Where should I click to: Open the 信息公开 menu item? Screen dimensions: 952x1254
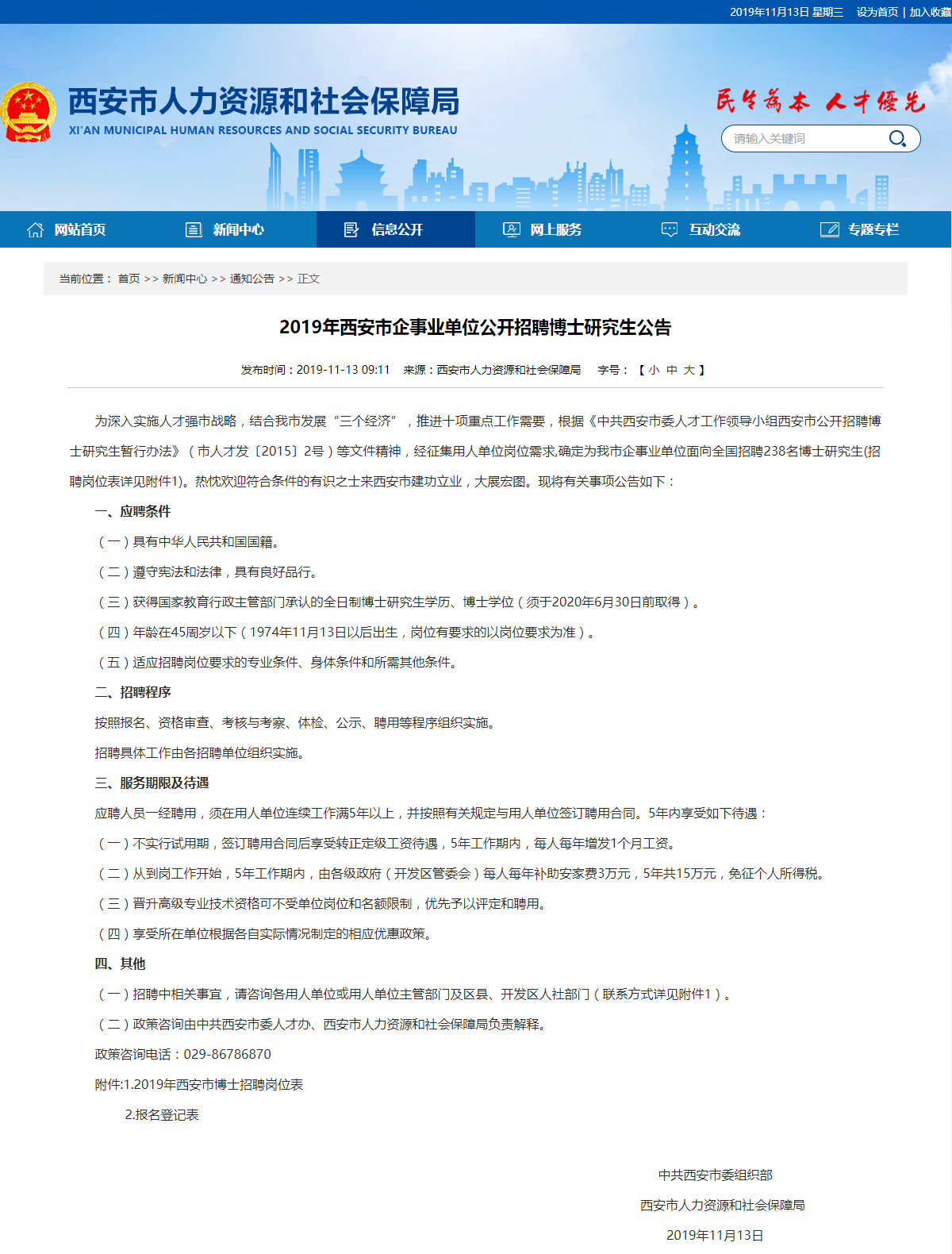click(x=396, y=229)
